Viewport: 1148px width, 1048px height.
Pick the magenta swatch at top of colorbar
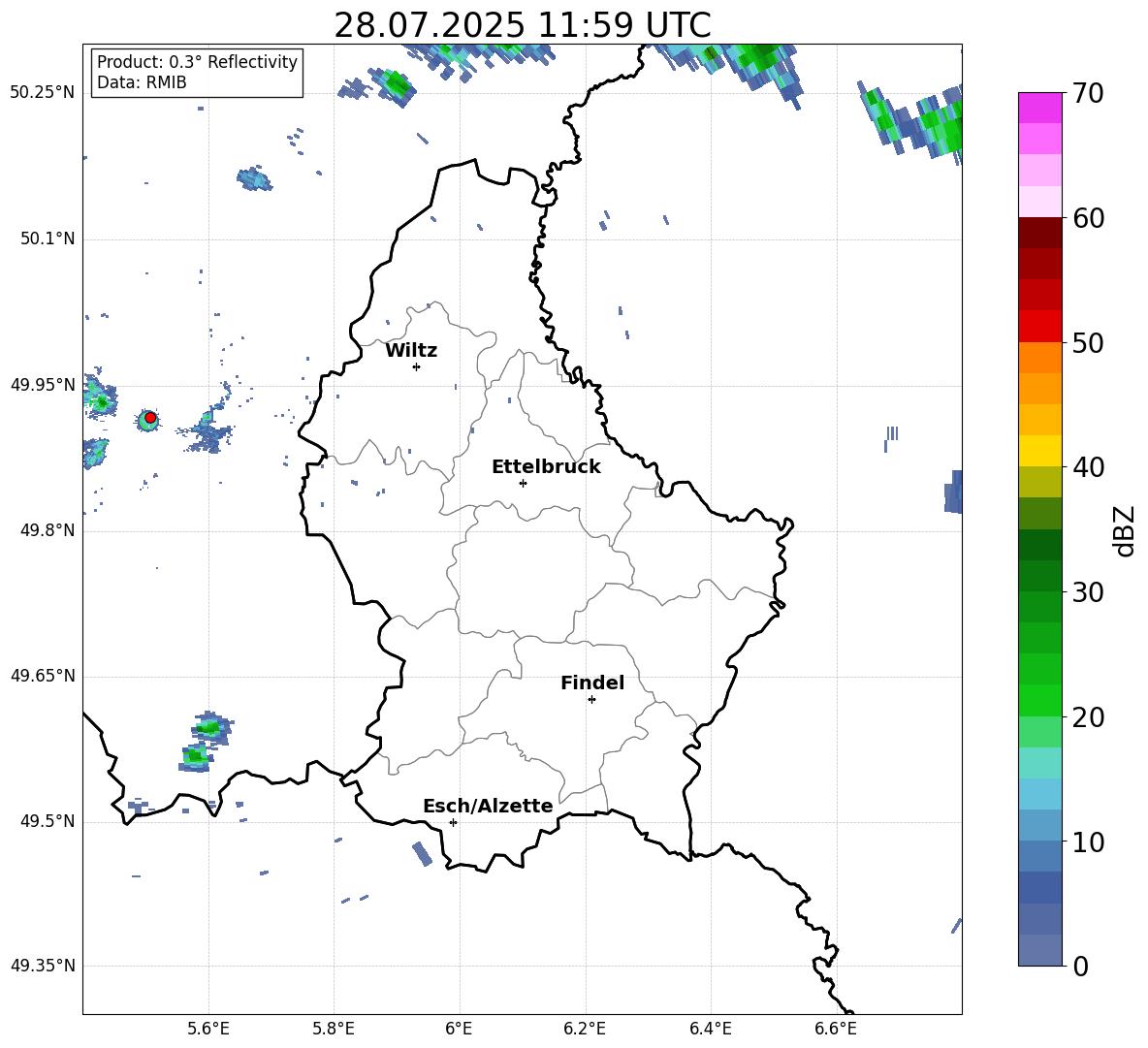coord(1039,108)
